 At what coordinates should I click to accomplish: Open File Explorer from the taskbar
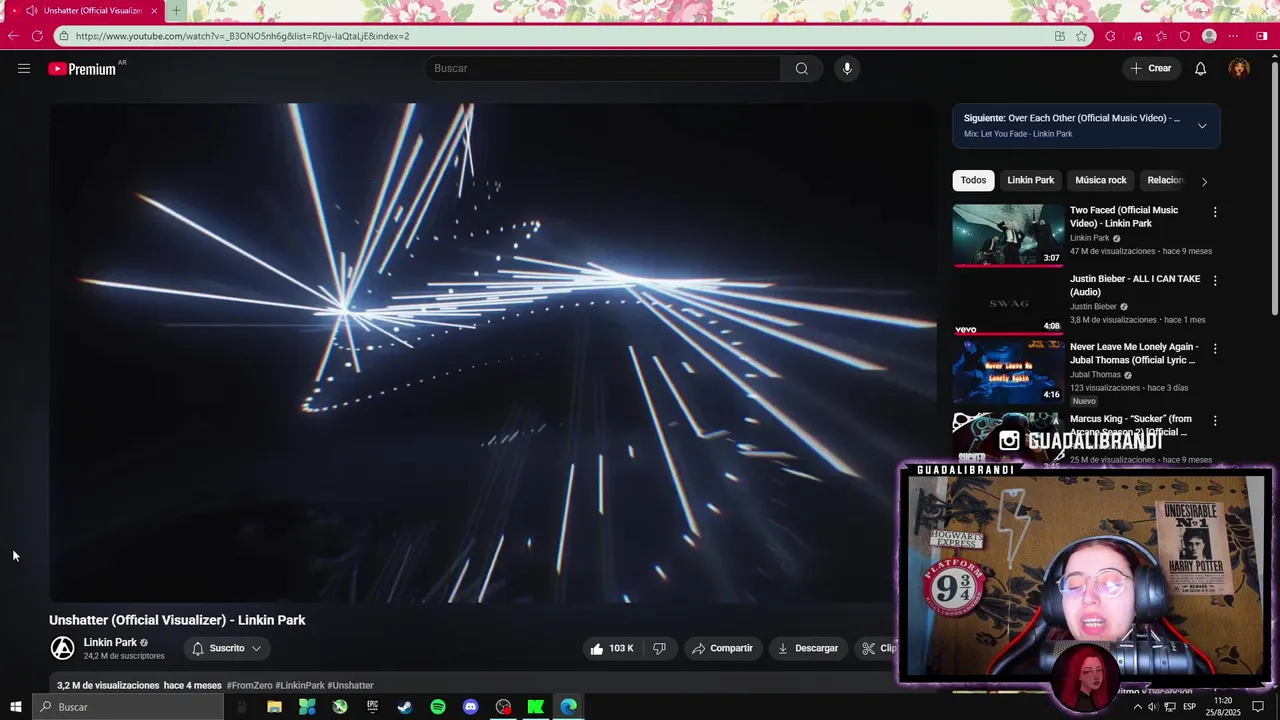(x=274, y=707)
